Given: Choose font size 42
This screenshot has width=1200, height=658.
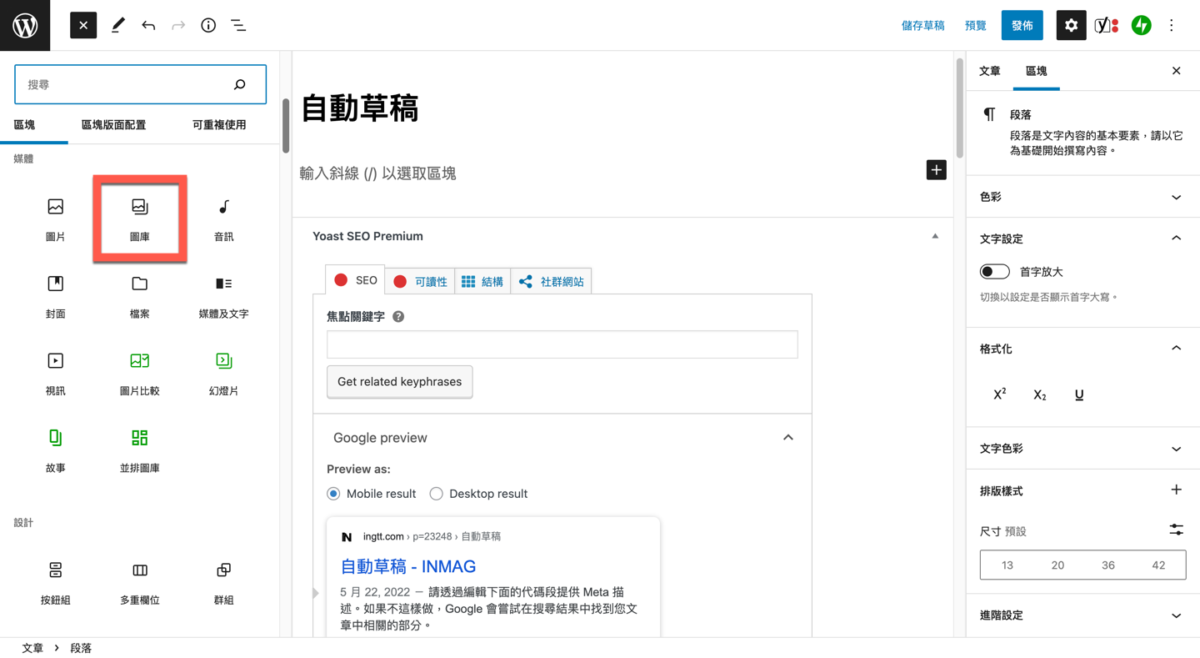Looking at the screenshot, I should [x=1159, y=565].
